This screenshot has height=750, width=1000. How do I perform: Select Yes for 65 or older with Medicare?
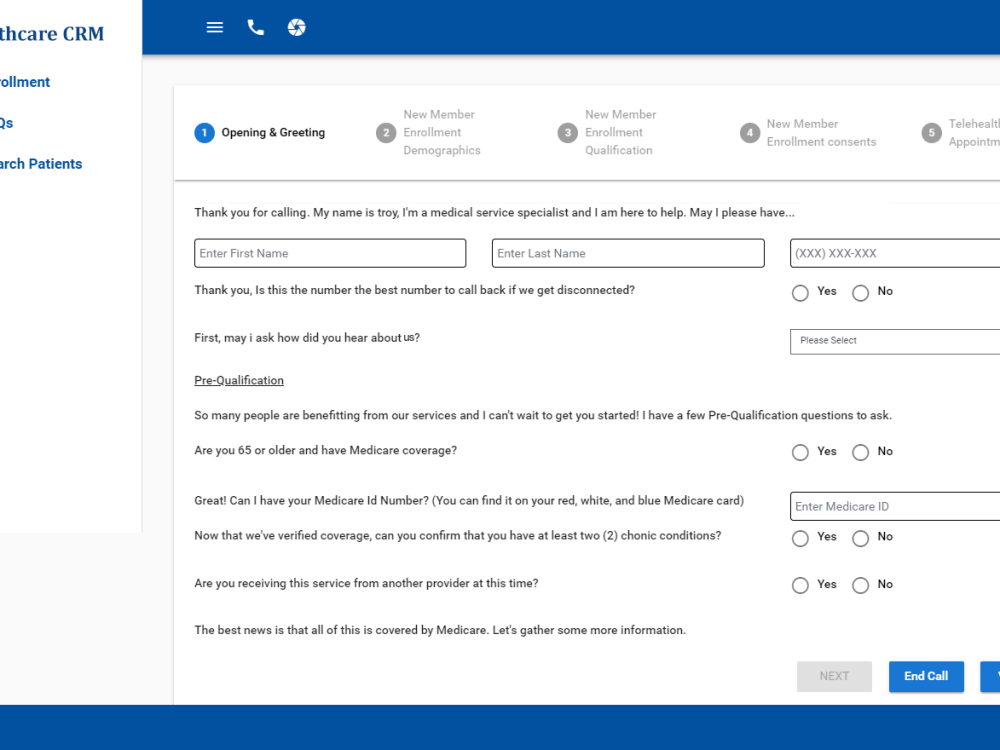[800, 452]
